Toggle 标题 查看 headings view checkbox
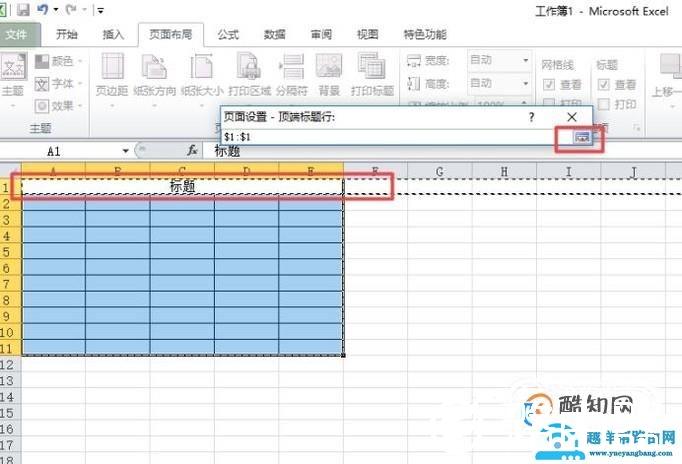This screenshot has width=682, height=464. [604, 84]
